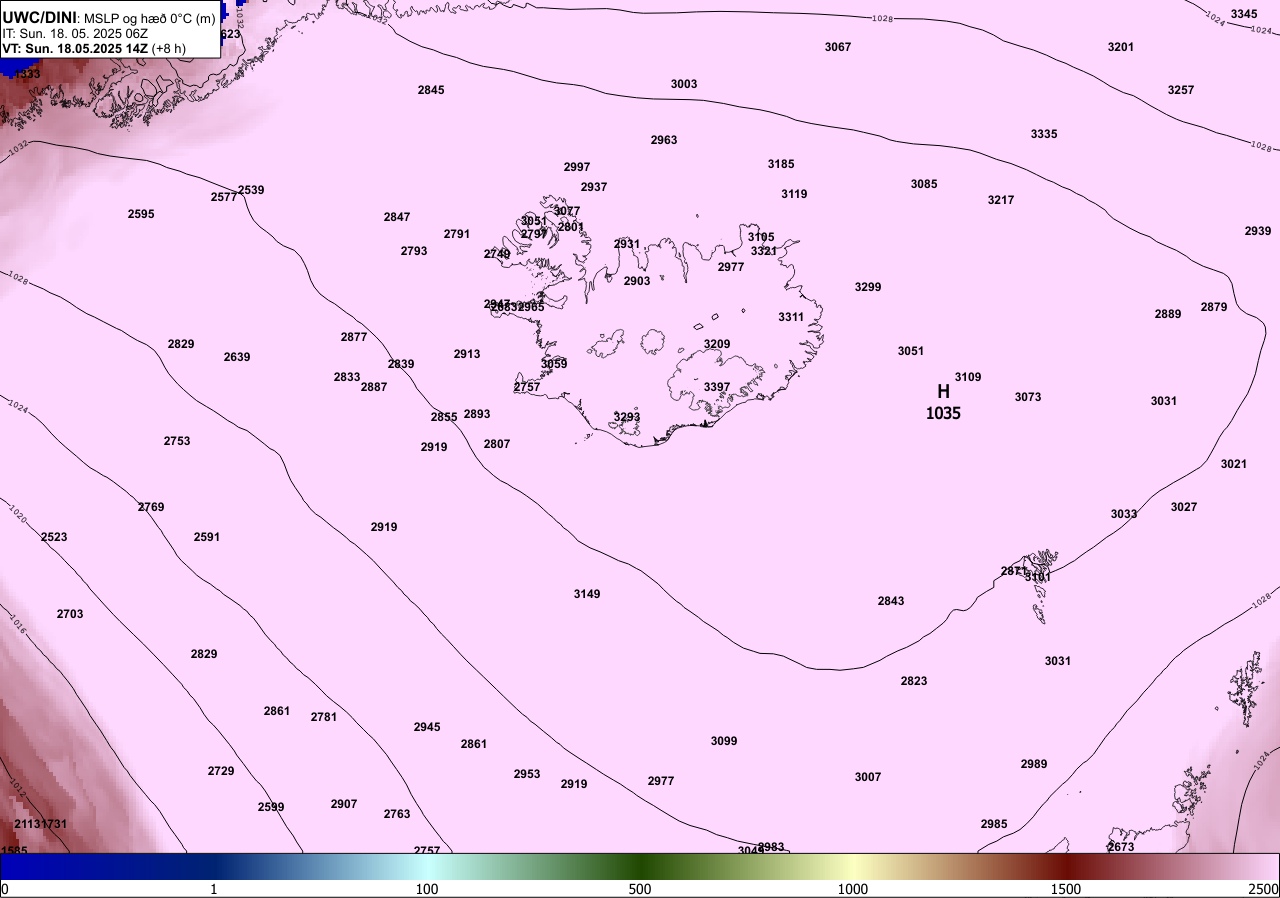Screen dimensions: 1280x898
Task: Click the 2843 height value
Action: coord(891,601)
